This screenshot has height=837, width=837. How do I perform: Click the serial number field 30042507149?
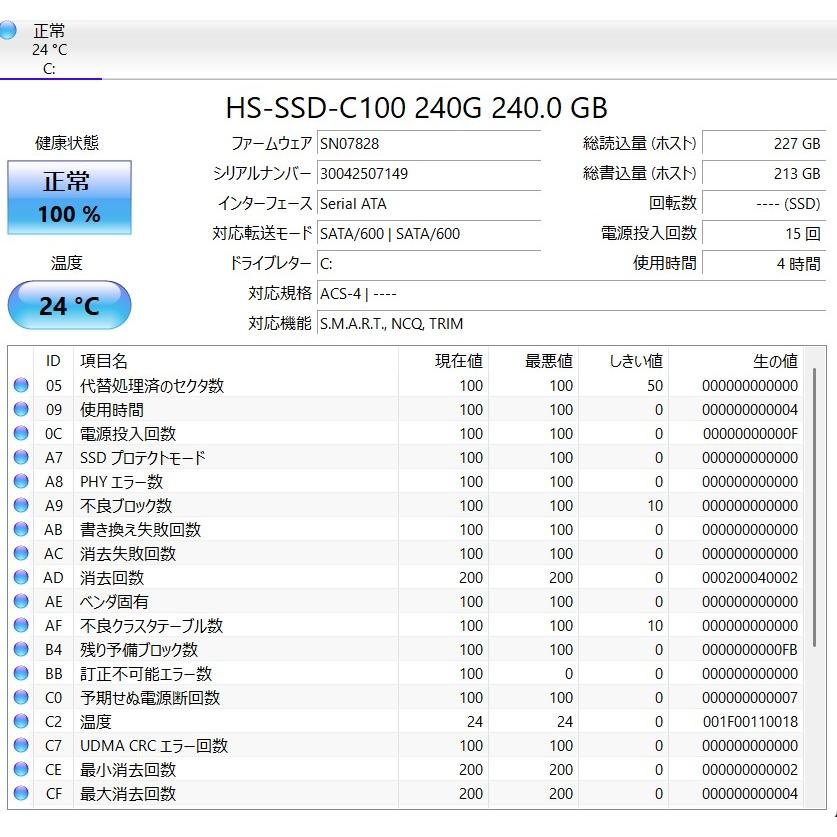(x=429, y=173)
